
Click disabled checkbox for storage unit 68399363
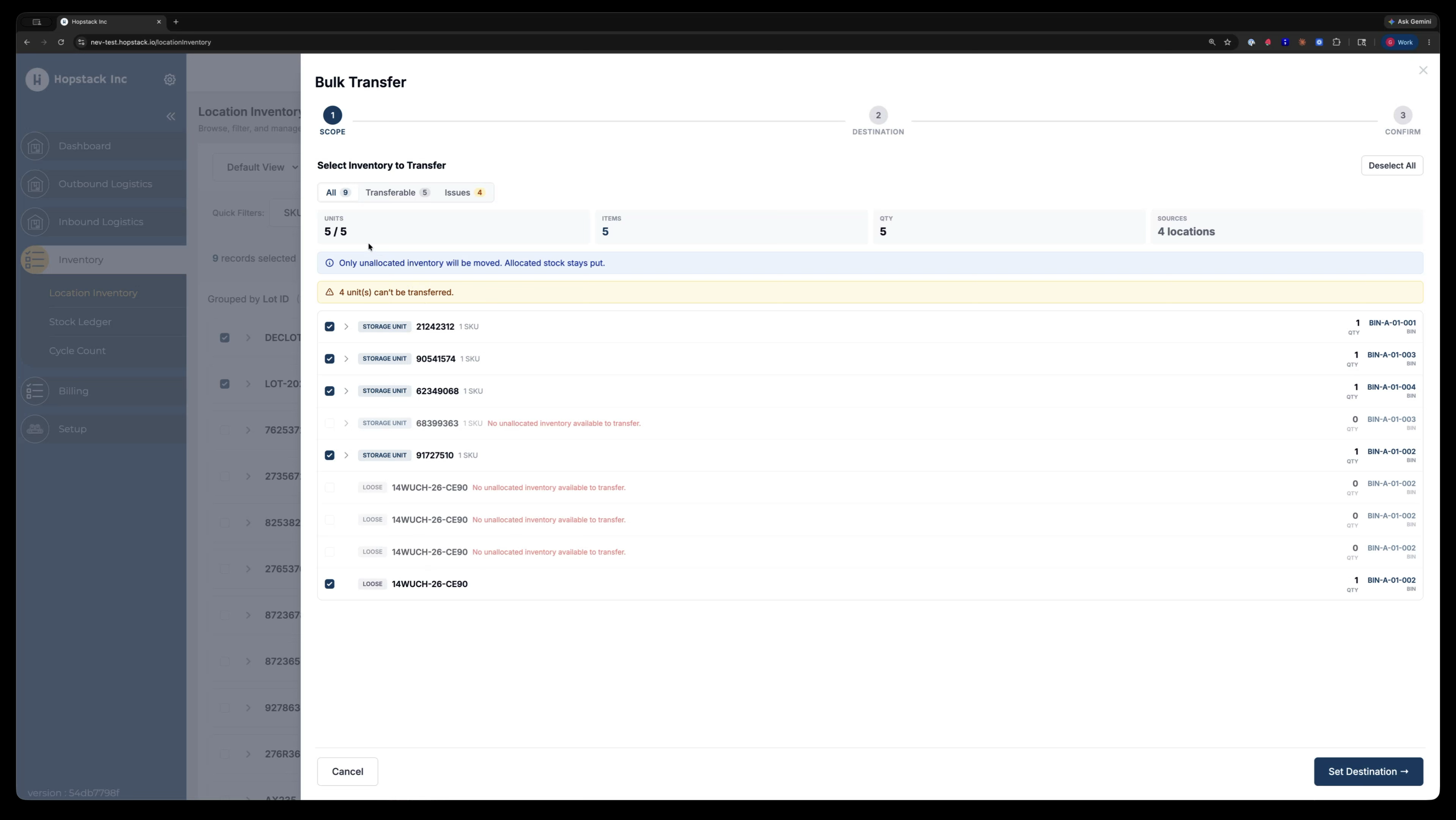329,424
